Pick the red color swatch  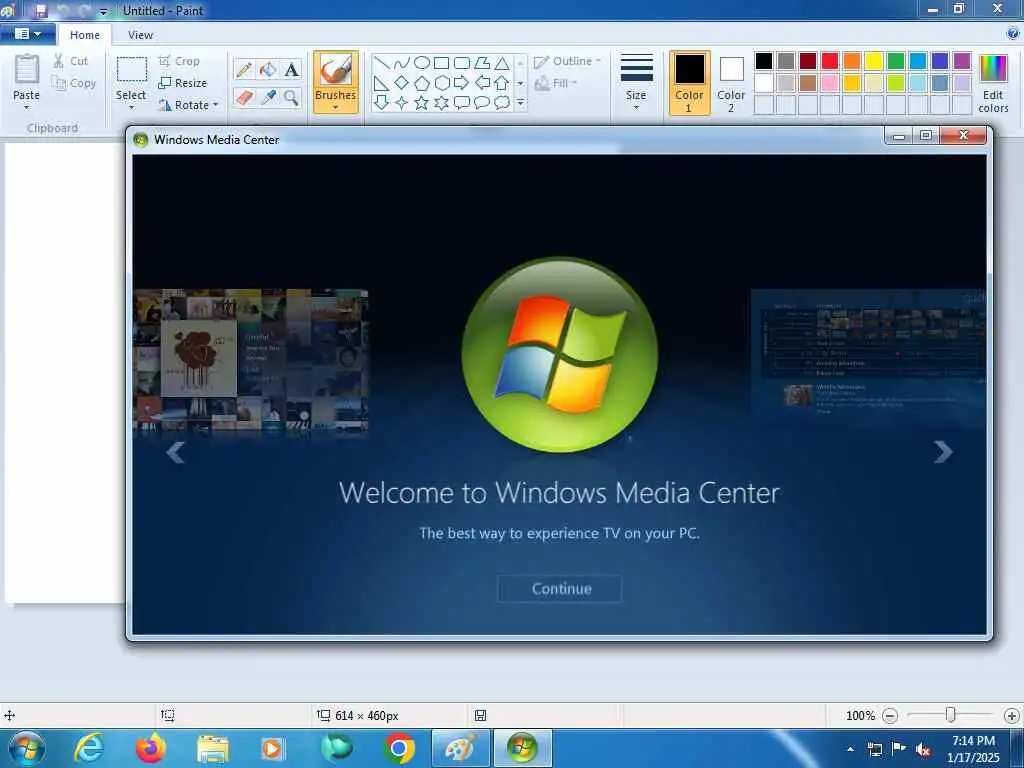point(830,61)
